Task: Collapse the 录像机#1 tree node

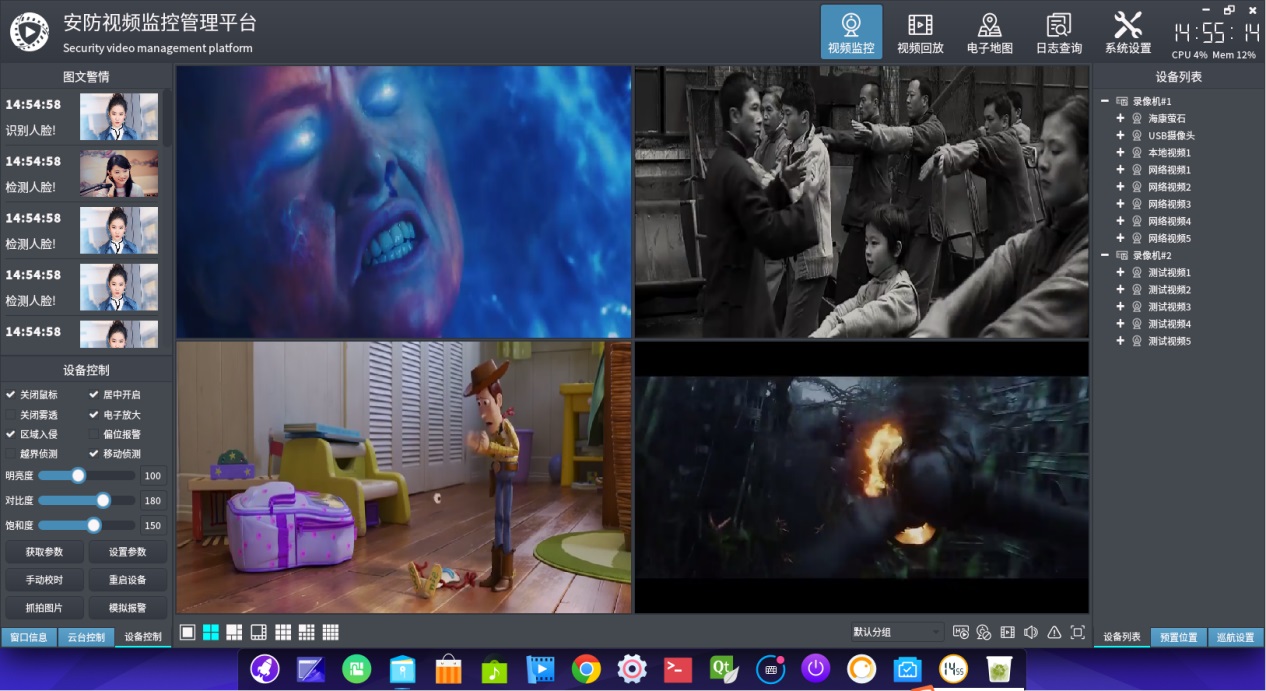Action: 1104,101
